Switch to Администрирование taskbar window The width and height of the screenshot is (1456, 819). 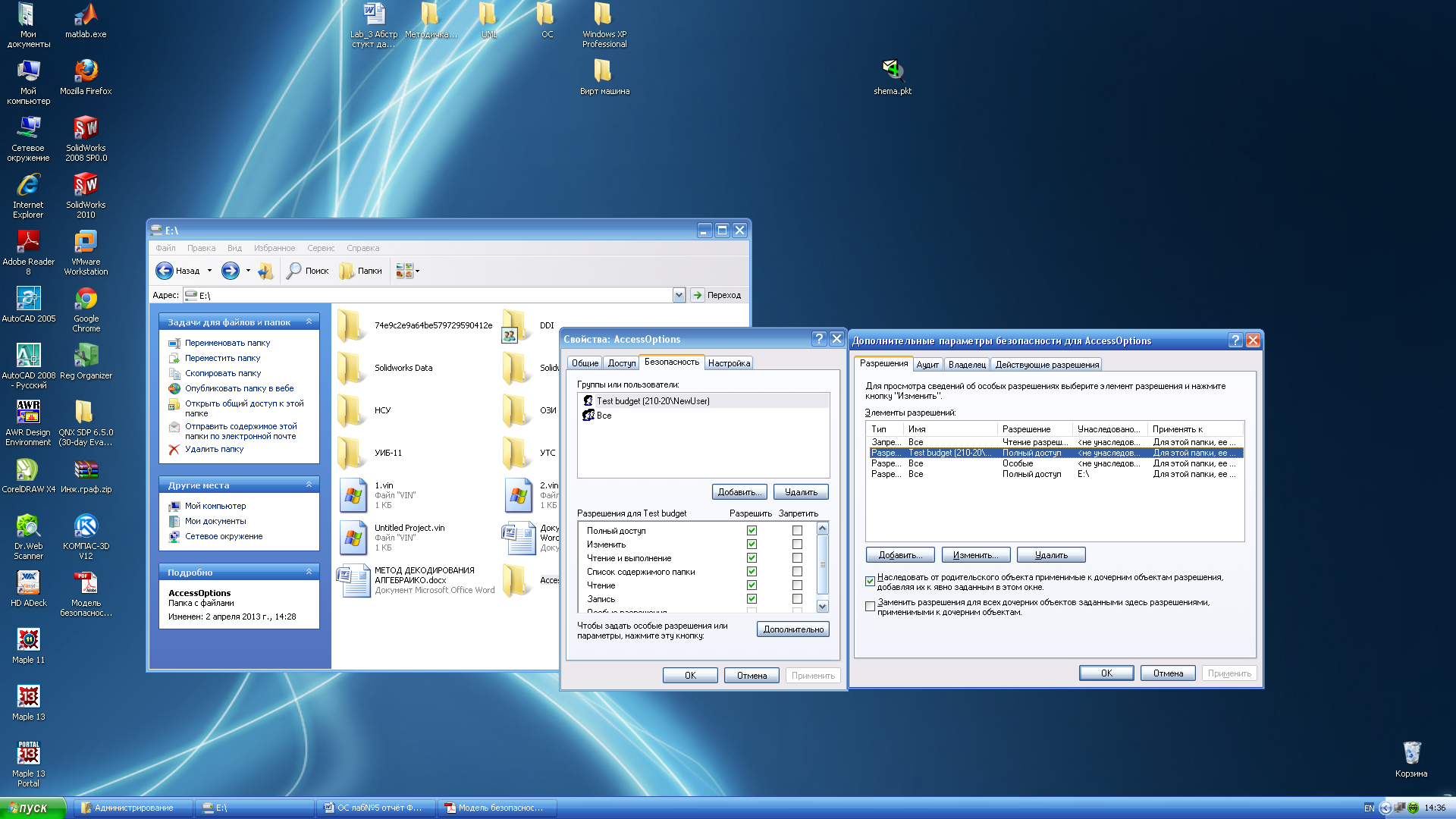(133, 808)
